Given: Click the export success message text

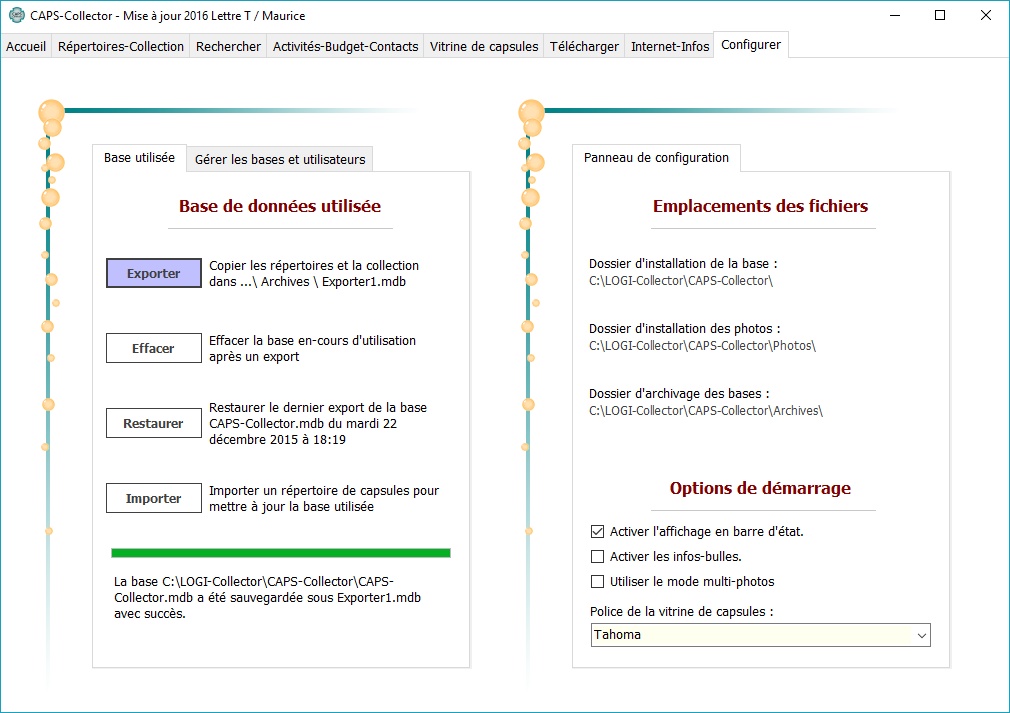Looking at the screenshot, I should point(267,598).
